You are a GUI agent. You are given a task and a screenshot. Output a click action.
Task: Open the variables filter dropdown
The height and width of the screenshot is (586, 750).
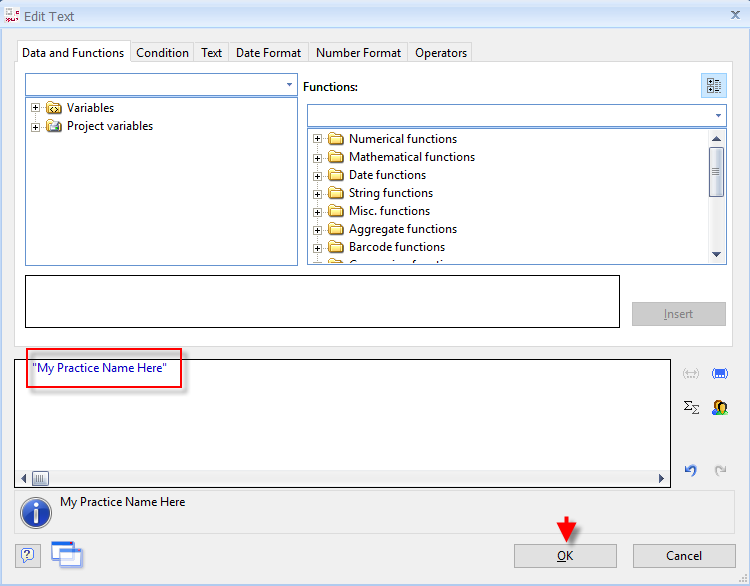click(x=289, y=85)
